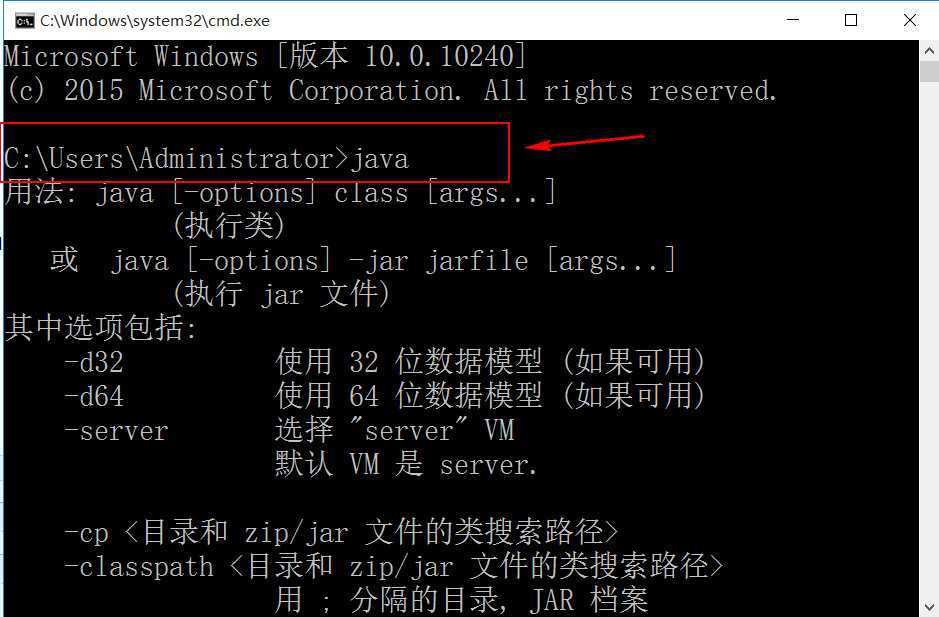Click the scrollbar up arrow
939x617 pixels.
929,50
